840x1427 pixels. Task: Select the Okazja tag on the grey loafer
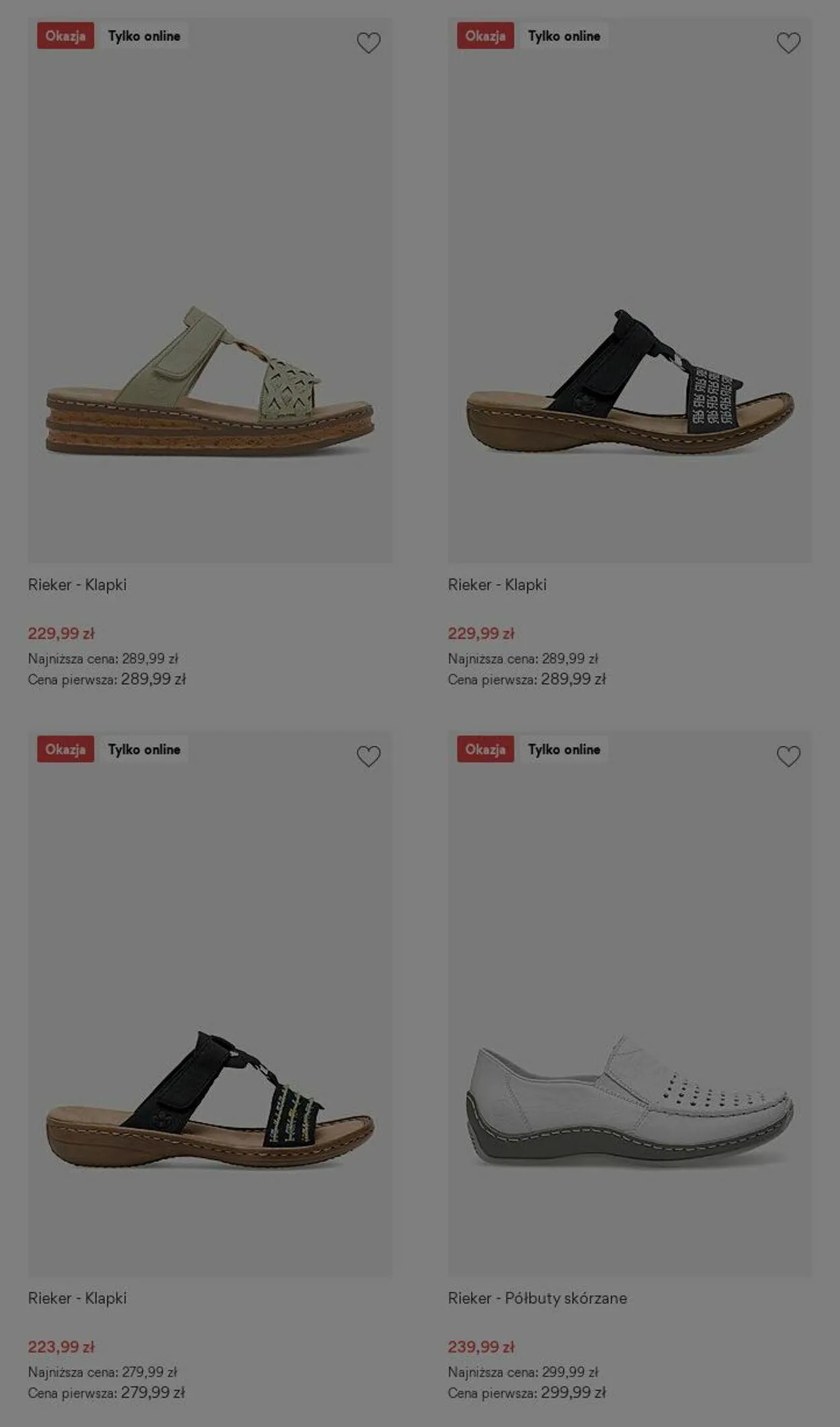[x=485, y=749]
